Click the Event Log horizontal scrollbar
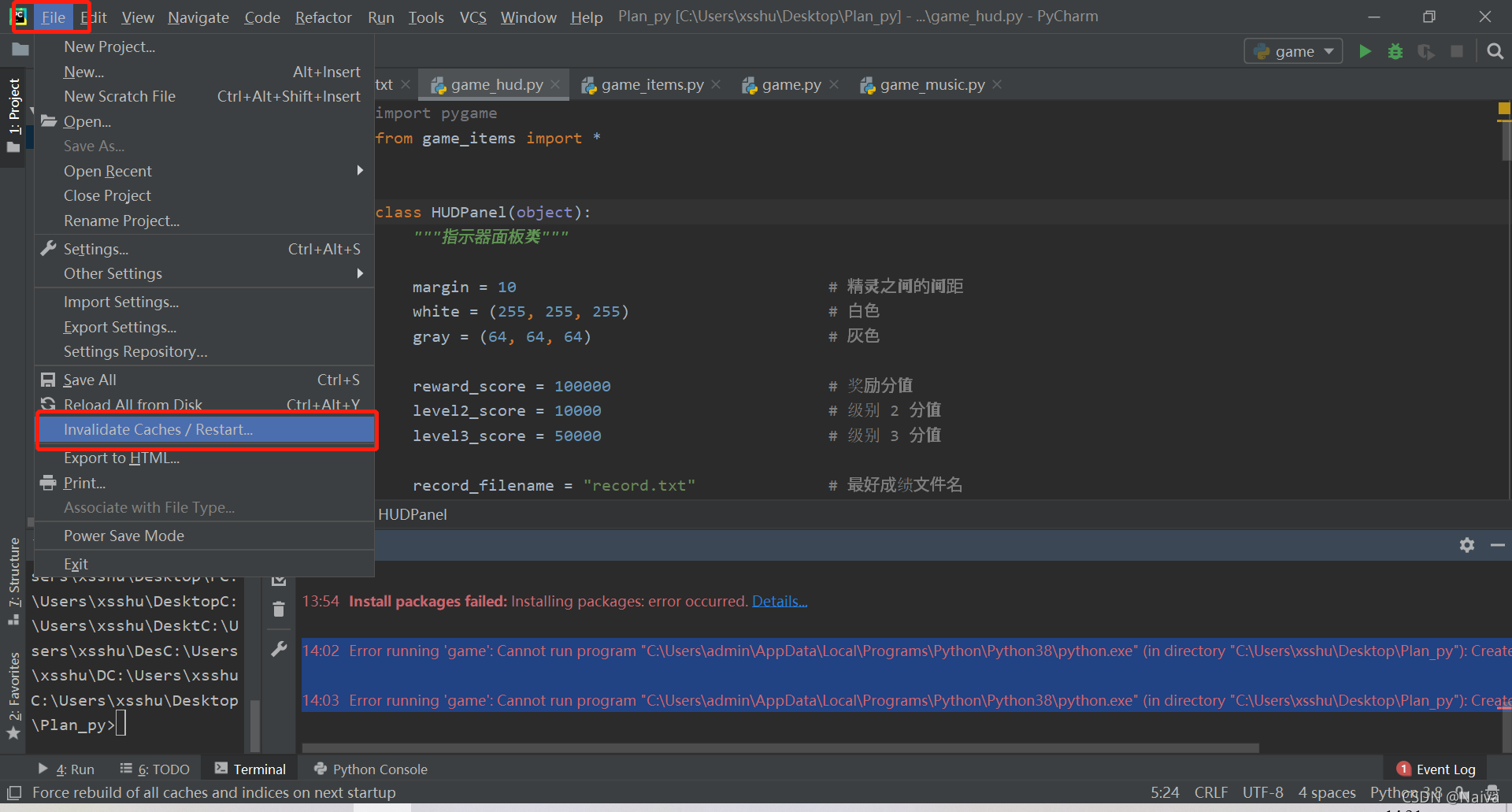This screenshot has height=812, width=1512. pyautogui.click(x=780, y=747)
